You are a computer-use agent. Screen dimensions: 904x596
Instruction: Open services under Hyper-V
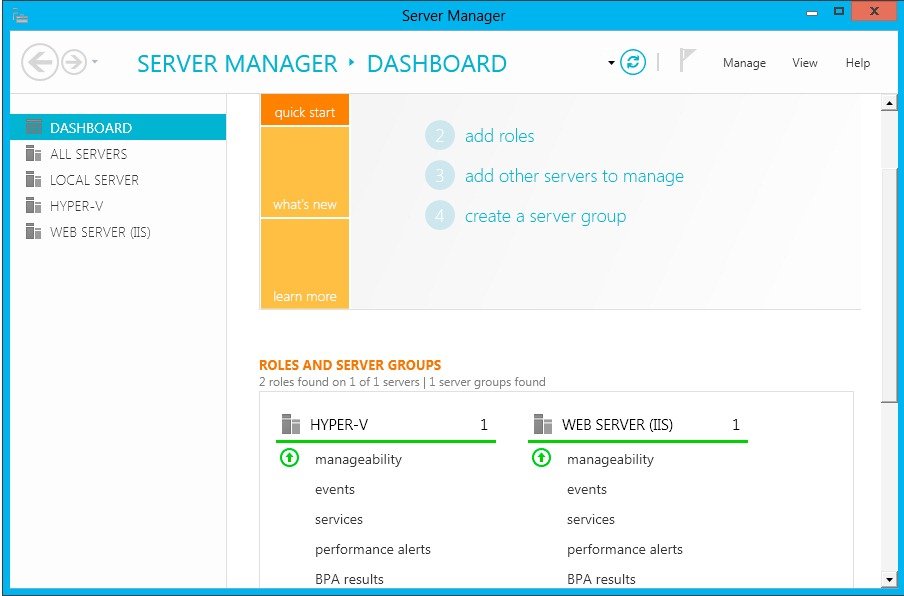pyautogui.click(x=338, y=519)
